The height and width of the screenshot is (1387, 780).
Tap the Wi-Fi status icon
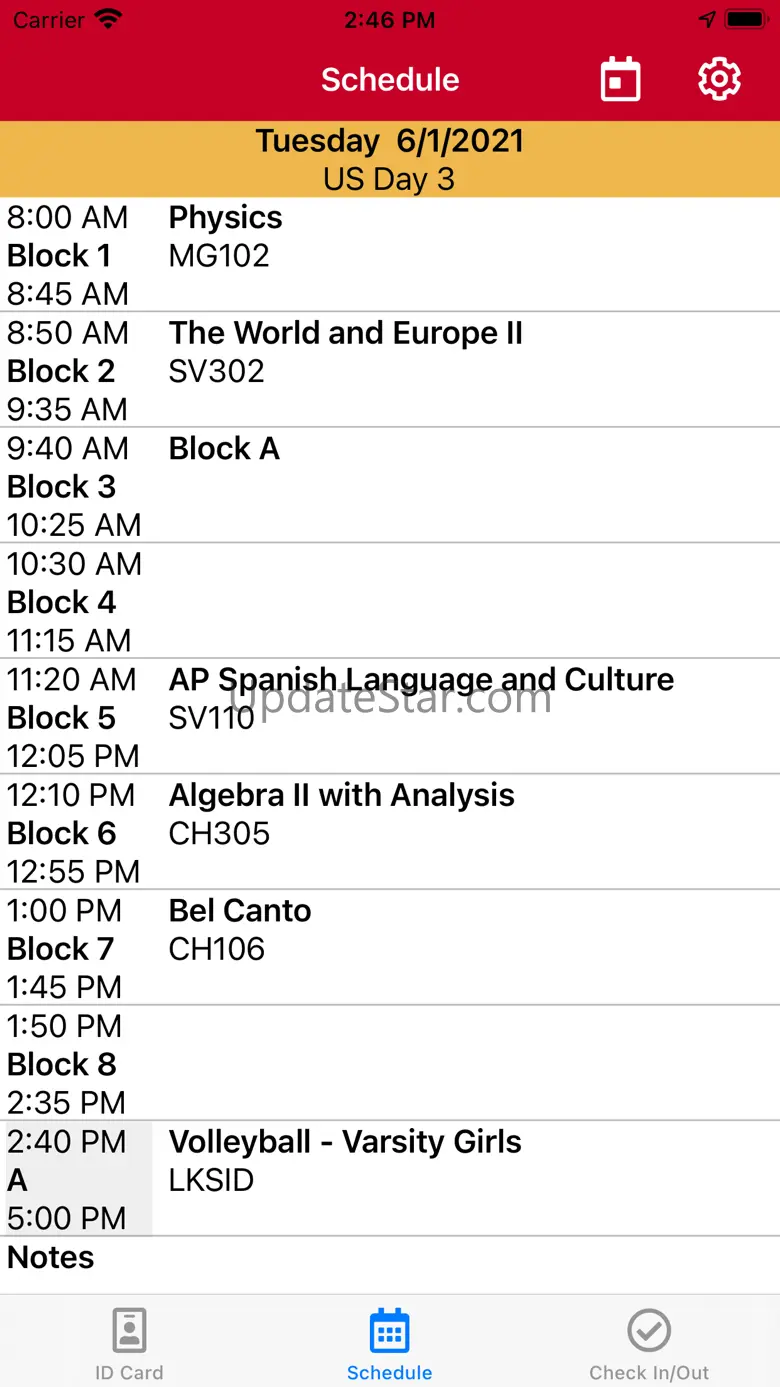click(x=107, y=20)
